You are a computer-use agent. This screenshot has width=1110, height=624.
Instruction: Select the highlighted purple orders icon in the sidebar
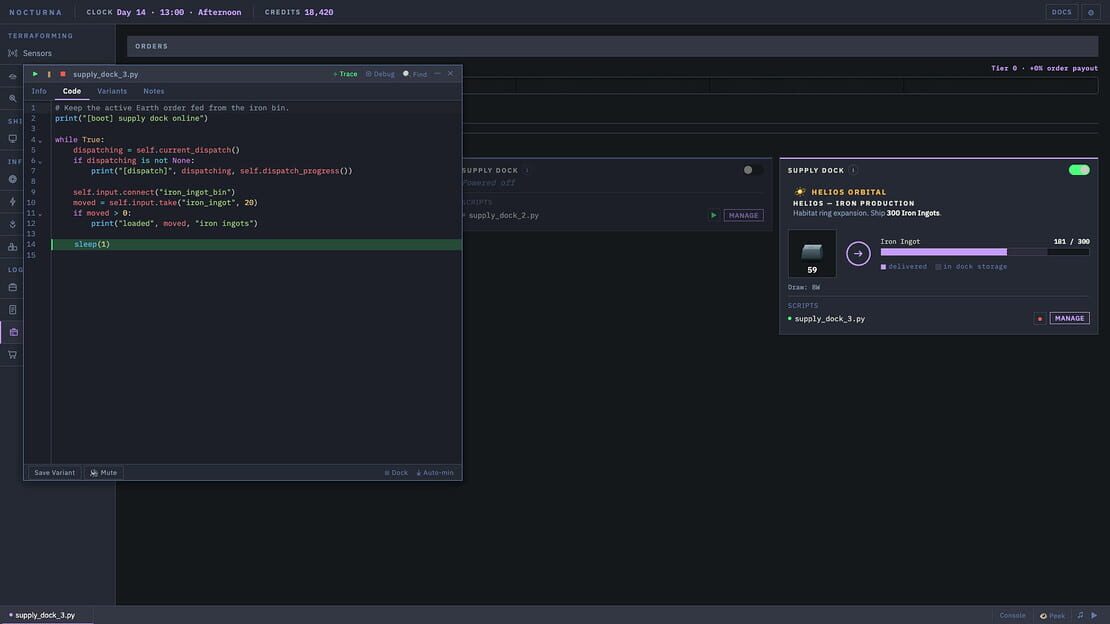click(x=13, y=332)
